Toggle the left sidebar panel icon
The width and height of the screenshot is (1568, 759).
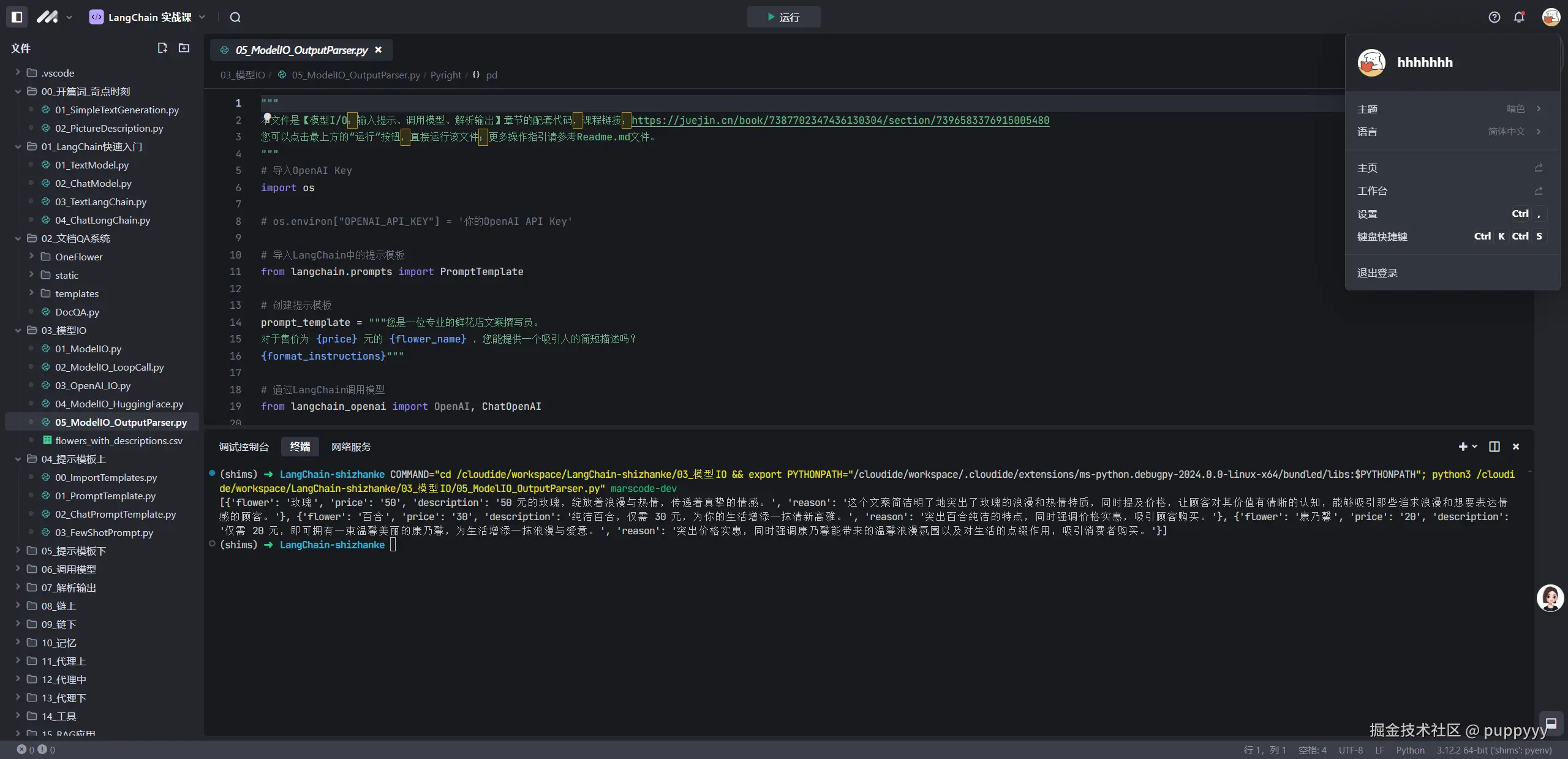point(17,17)
